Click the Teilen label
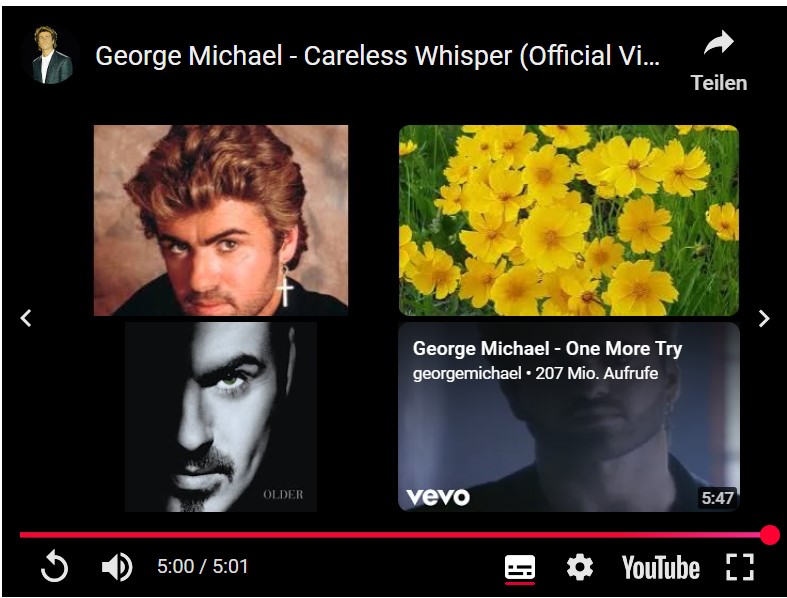 click(x=719, y=83)
